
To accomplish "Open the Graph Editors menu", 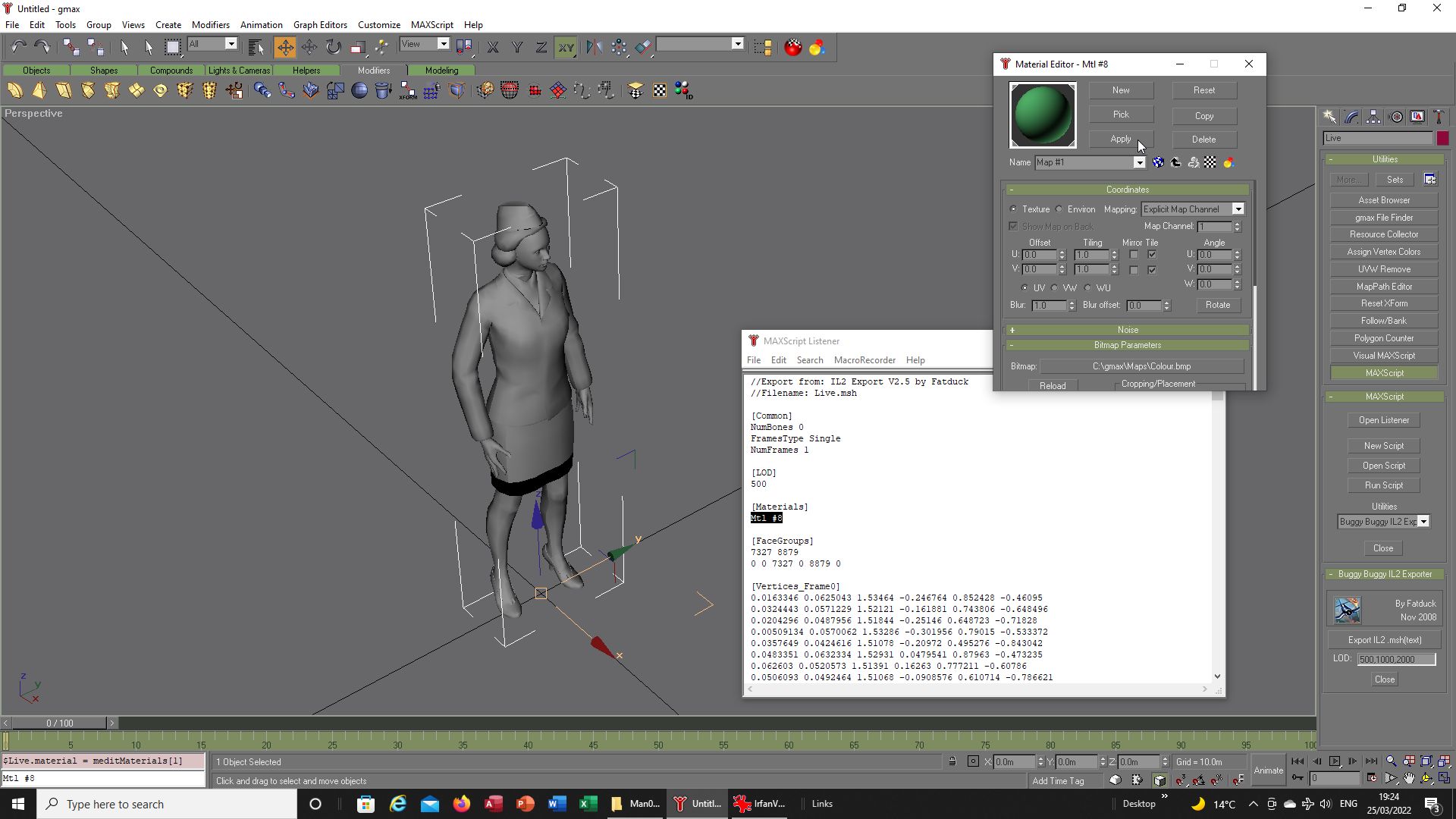I will pyautogui.click(x=320, y=24).
